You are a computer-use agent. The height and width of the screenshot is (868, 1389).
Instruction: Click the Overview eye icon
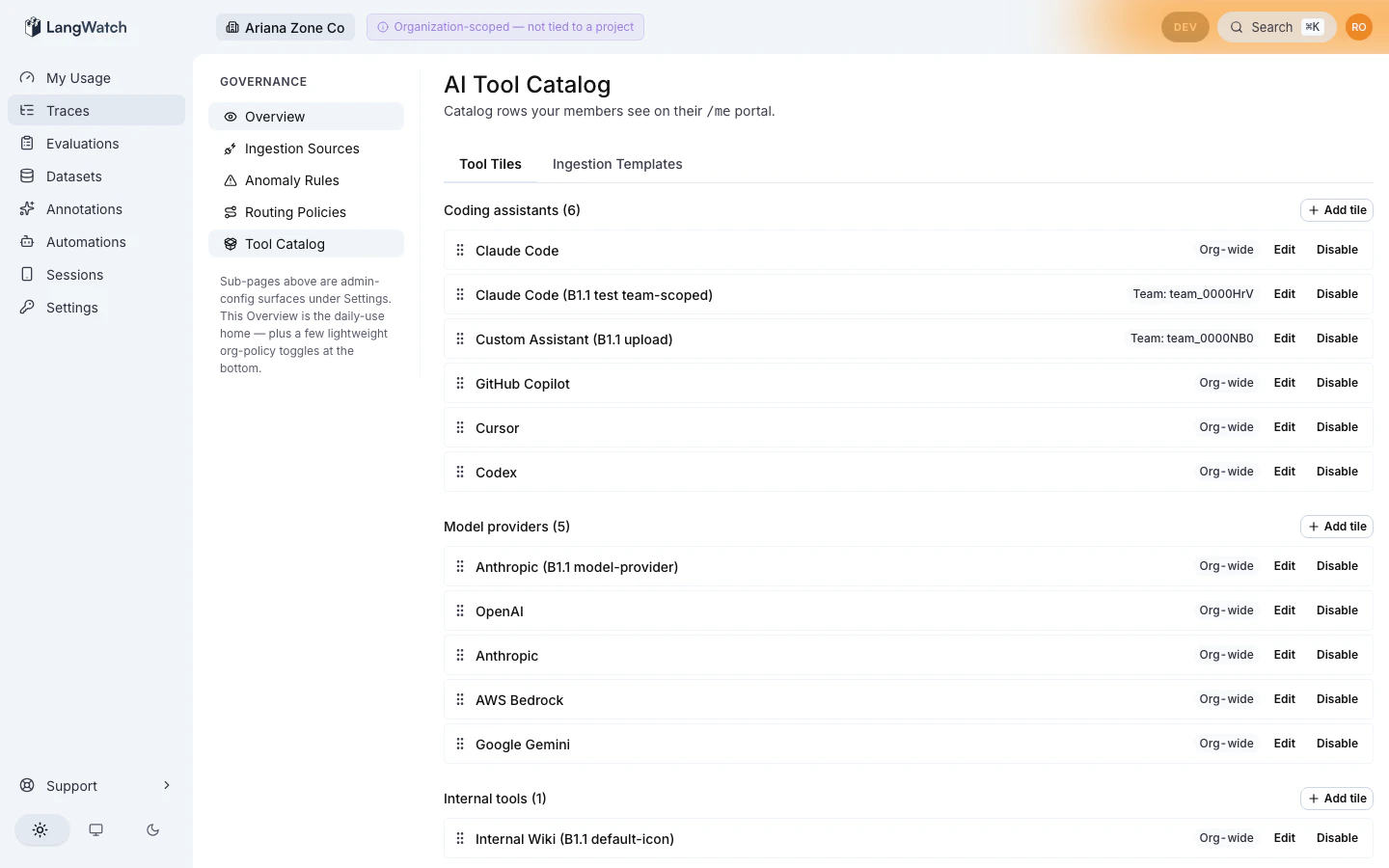(231, 117)
